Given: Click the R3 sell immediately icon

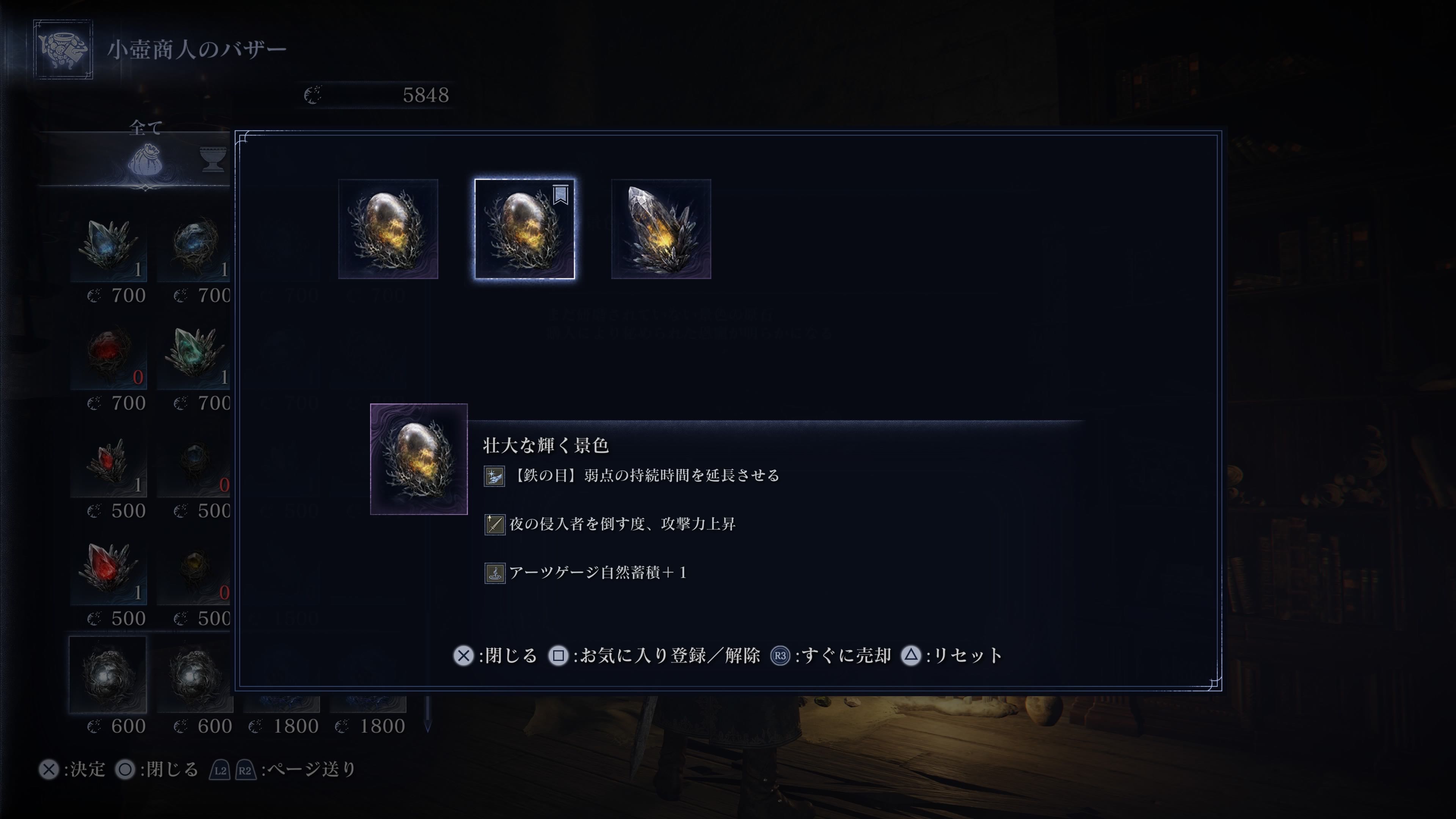Looking at the screenshot, I should 780,656.
